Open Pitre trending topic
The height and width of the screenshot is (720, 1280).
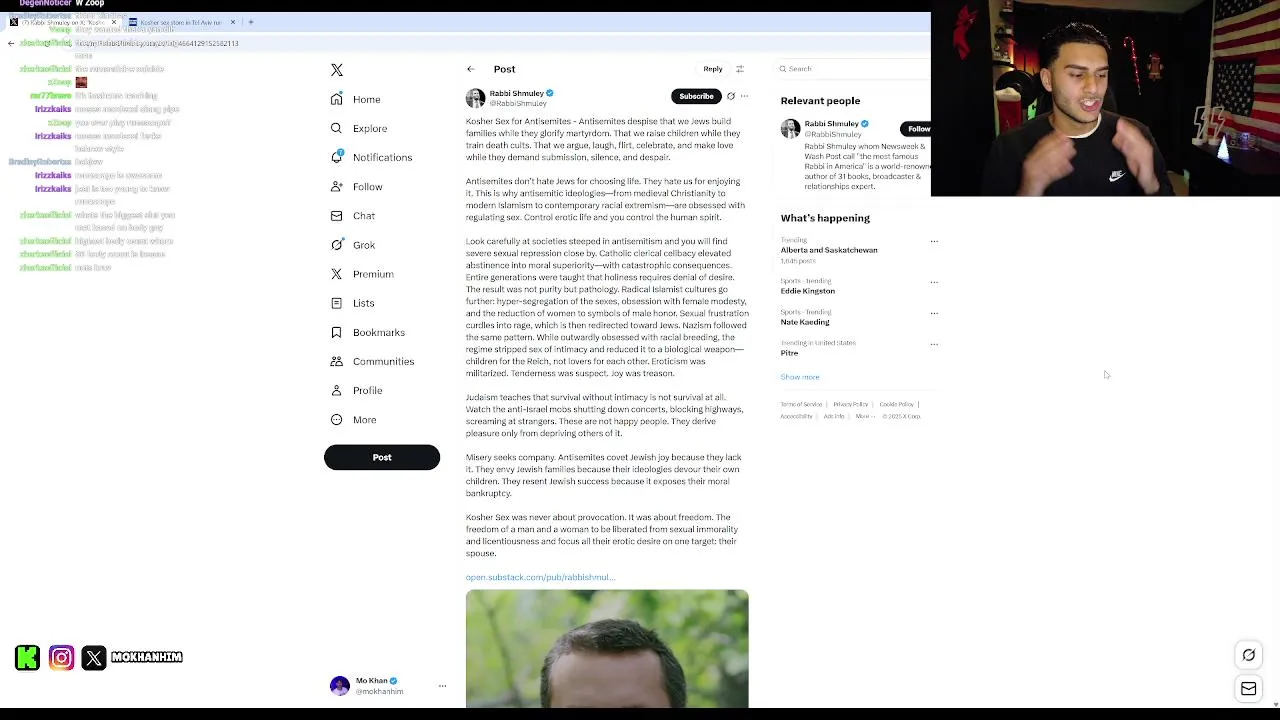point(789,353)
